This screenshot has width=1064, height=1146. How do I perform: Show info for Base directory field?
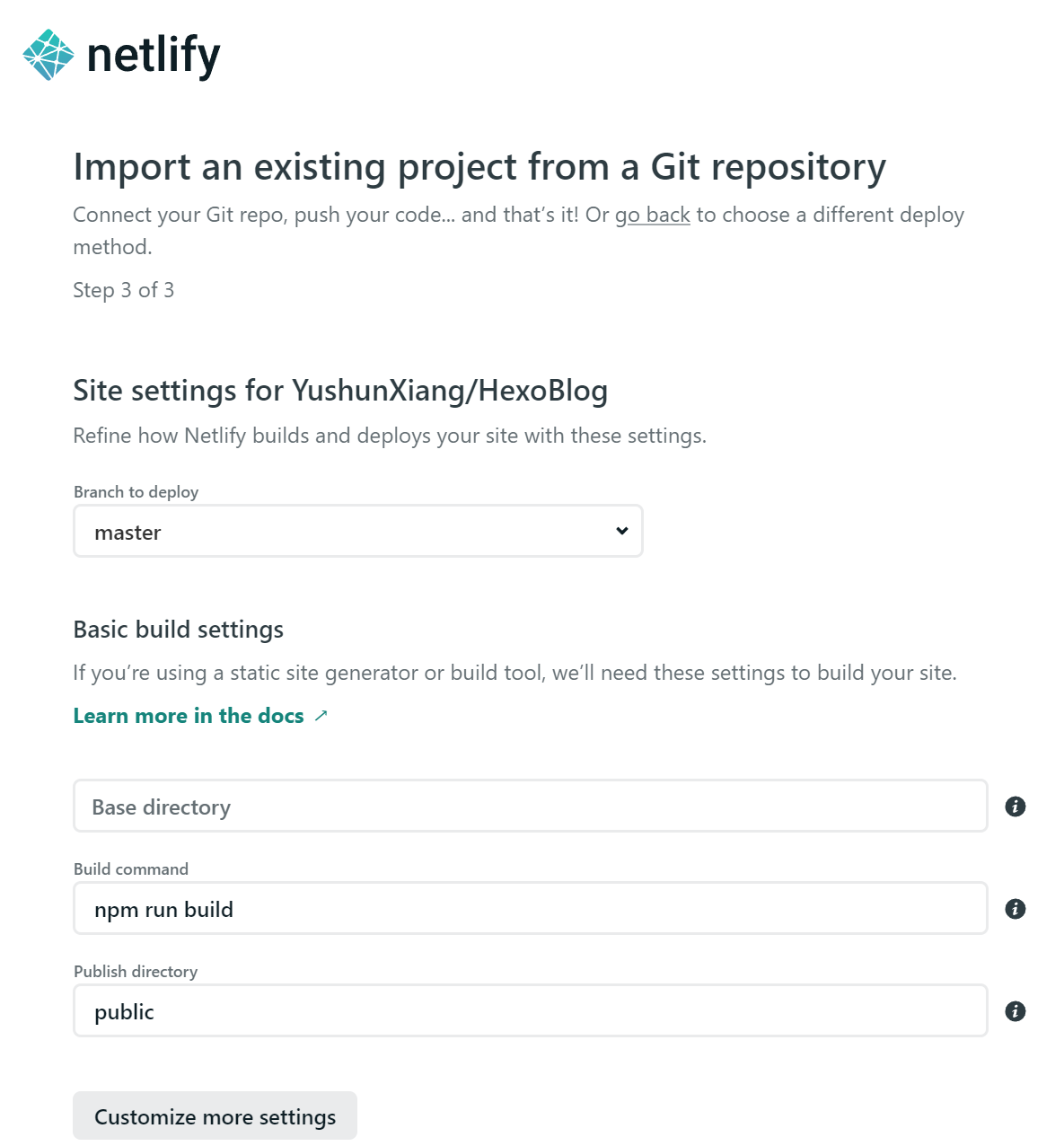(x=1016, y=807)
